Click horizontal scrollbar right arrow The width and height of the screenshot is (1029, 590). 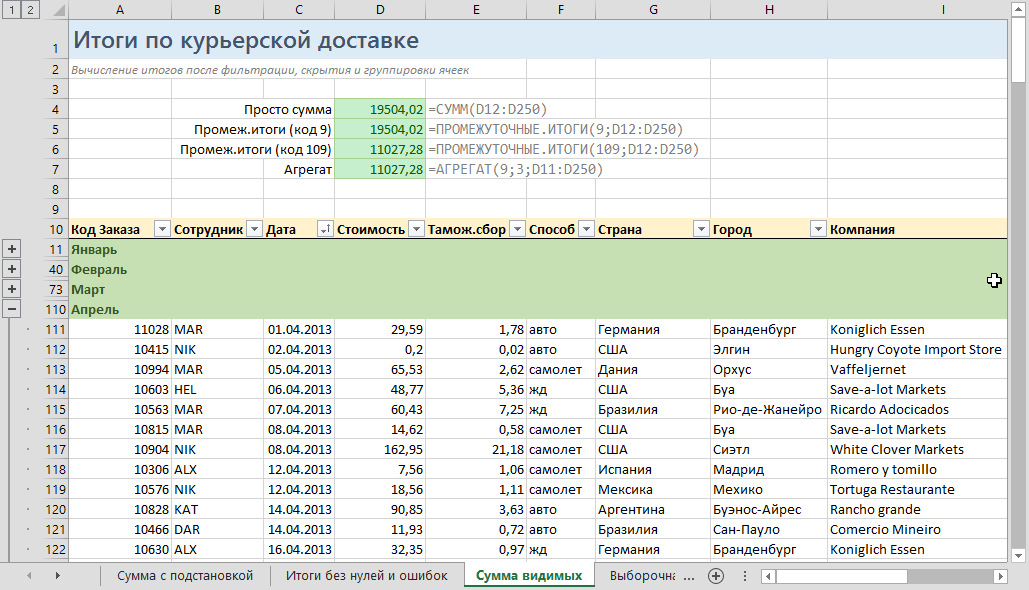pos(1000,576)
